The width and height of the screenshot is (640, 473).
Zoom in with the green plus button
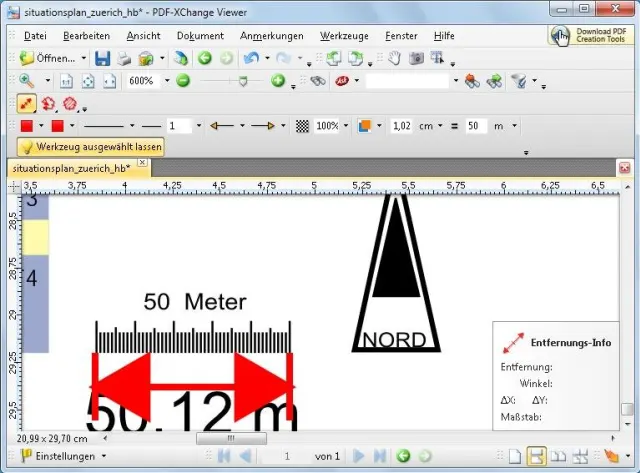pos(278,80)
